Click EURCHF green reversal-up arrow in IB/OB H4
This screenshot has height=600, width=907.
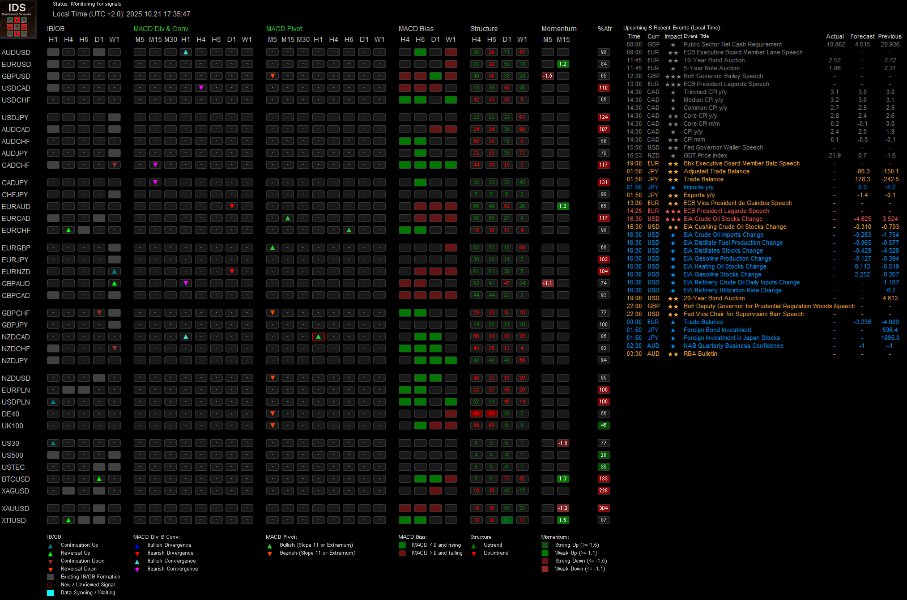click(x=68, y=230)
